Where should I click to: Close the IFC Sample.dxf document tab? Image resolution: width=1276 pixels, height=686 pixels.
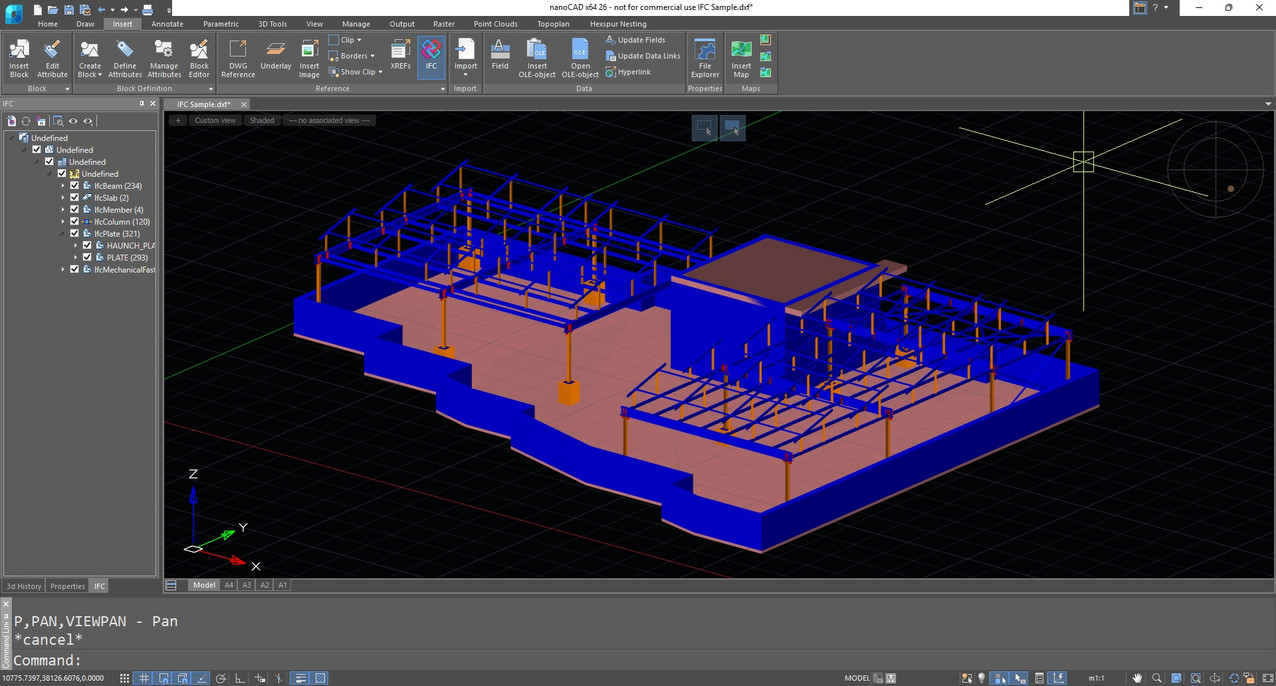244,104
